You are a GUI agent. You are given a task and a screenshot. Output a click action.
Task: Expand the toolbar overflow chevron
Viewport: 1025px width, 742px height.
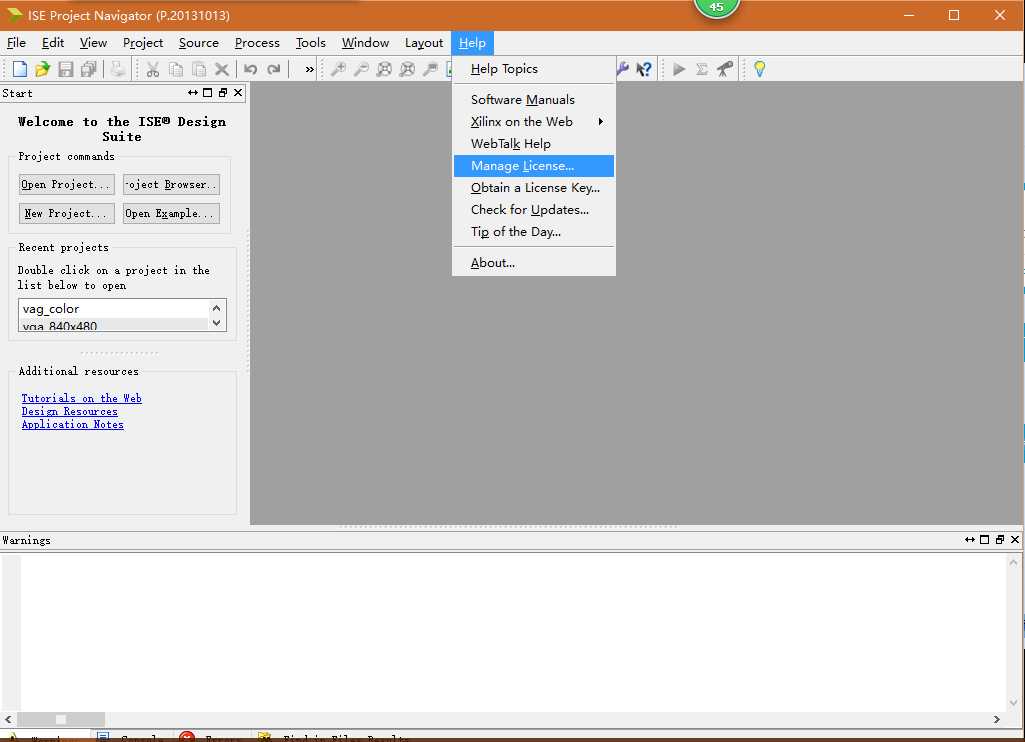[x=309, y=69]
